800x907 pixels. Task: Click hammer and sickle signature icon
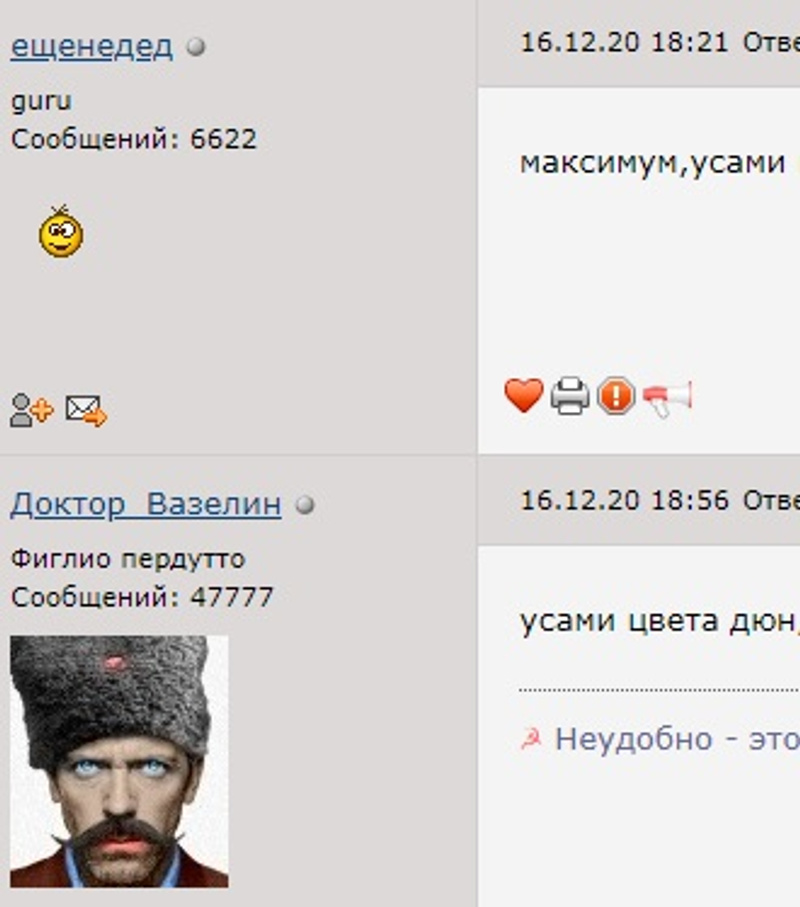tap(531, 739)
